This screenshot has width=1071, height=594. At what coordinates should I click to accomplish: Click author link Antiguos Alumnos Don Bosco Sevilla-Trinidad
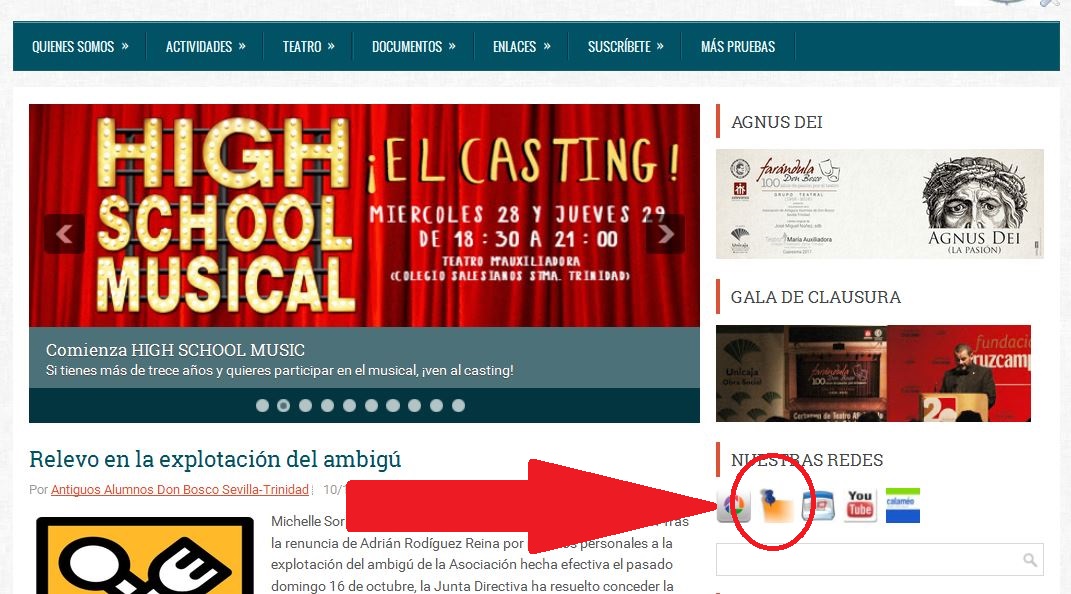tap(180, 490)
